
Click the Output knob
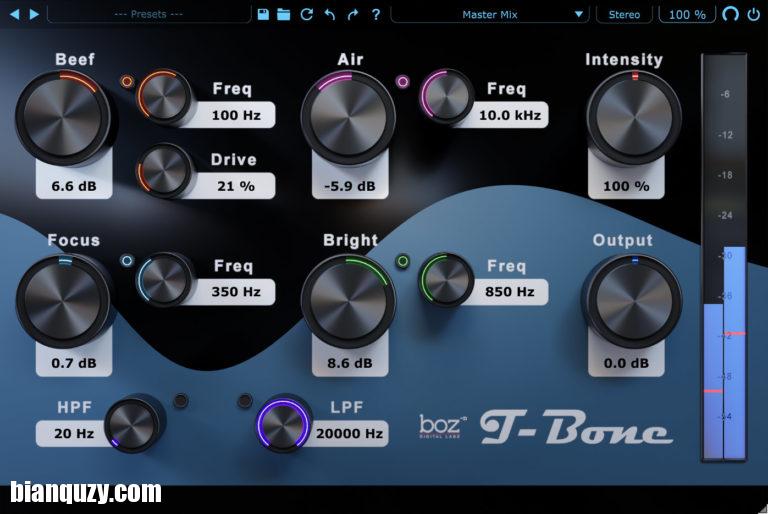click(x=634, y=301)
